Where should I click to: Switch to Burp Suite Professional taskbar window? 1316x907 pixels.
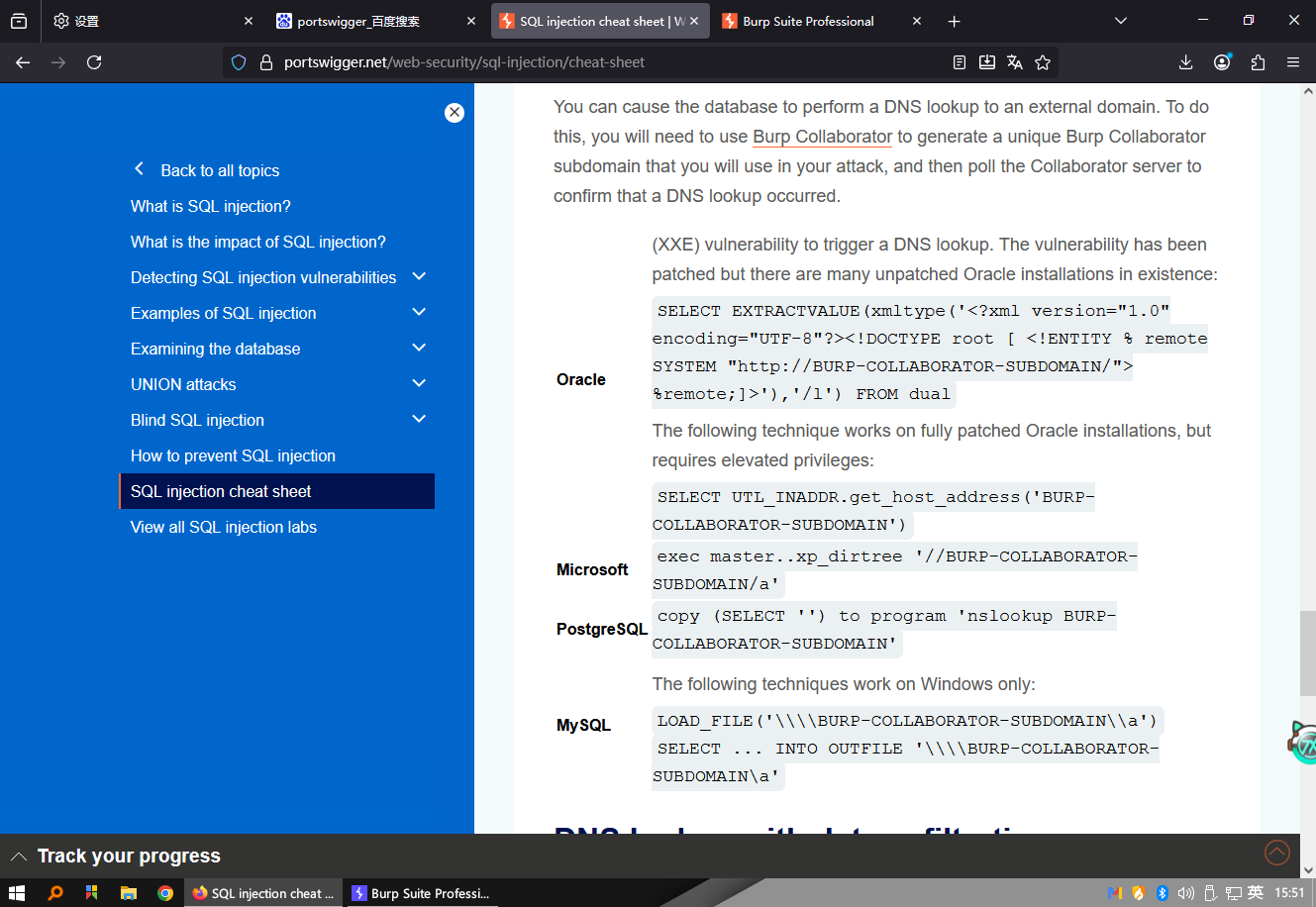coord(422,893)
